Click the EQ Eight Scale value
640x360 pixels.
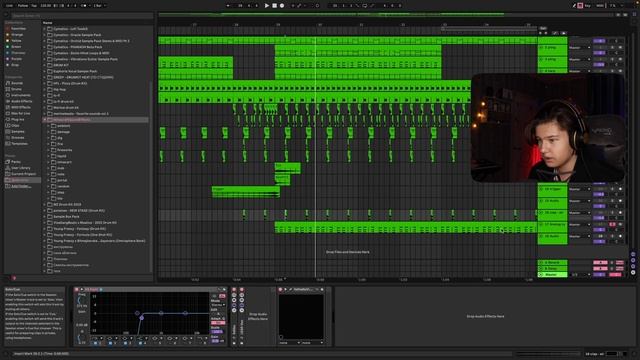click(217, 332)
